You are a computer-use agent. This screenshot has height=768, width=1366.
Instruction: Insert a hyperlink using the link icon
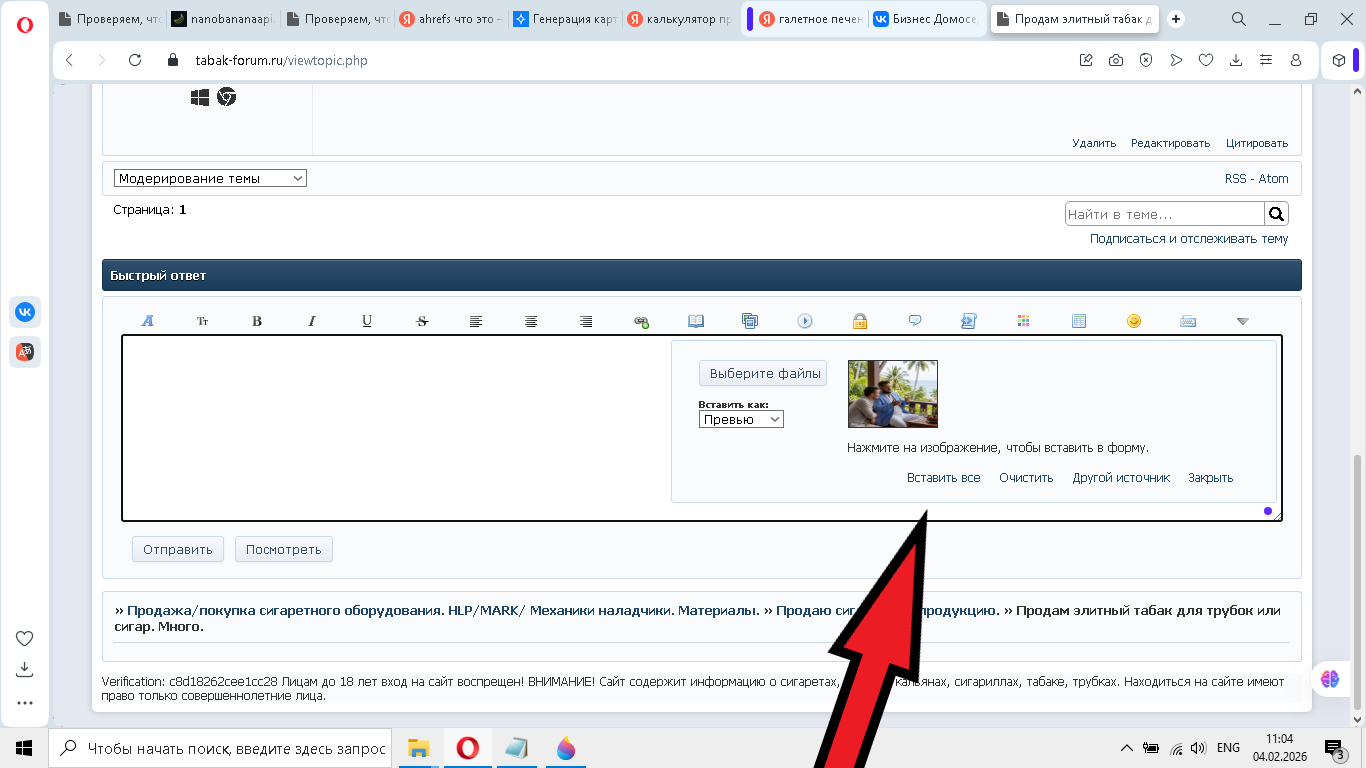640,320
